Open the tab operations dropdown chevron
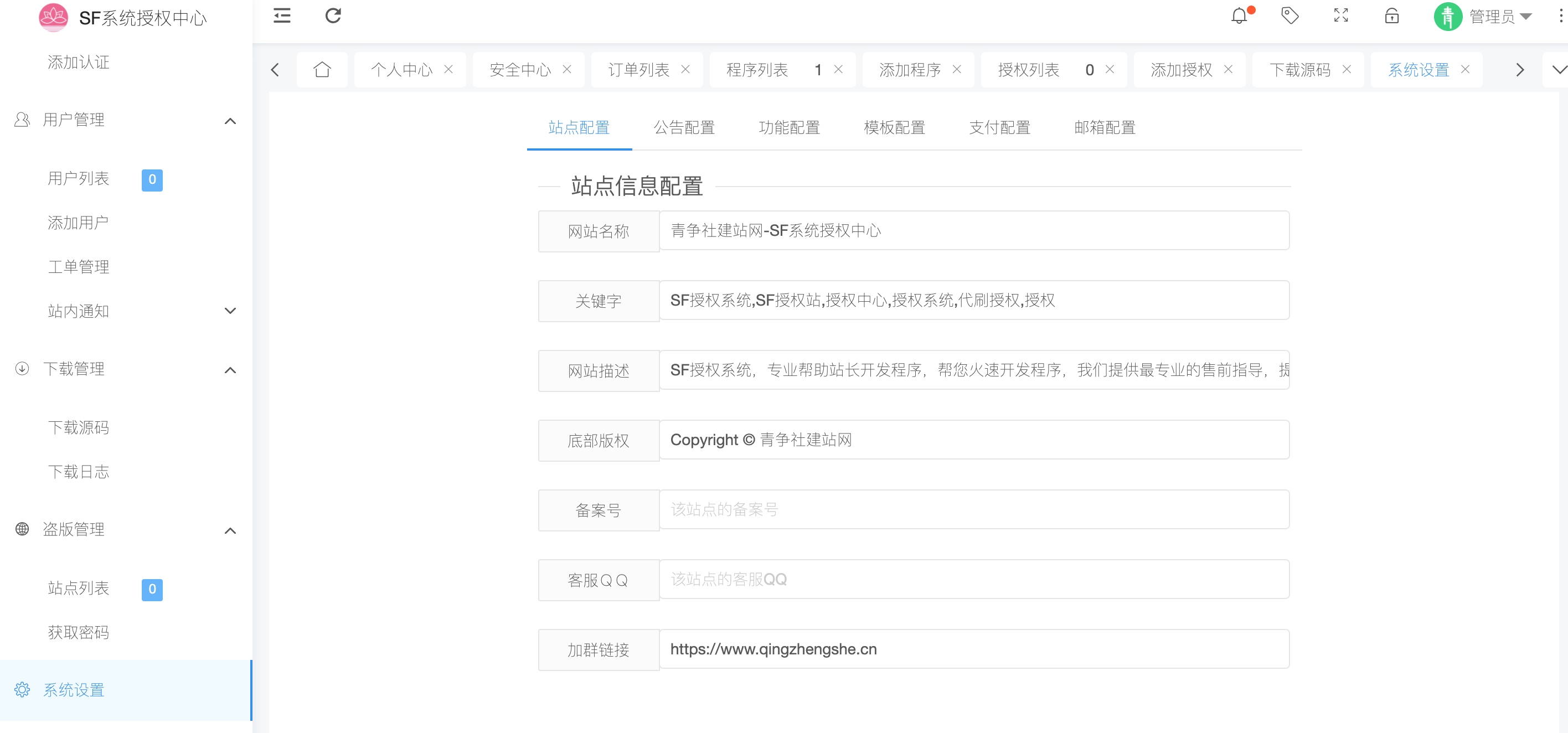Screen dimensions: 1568x733 (1559, 70)
